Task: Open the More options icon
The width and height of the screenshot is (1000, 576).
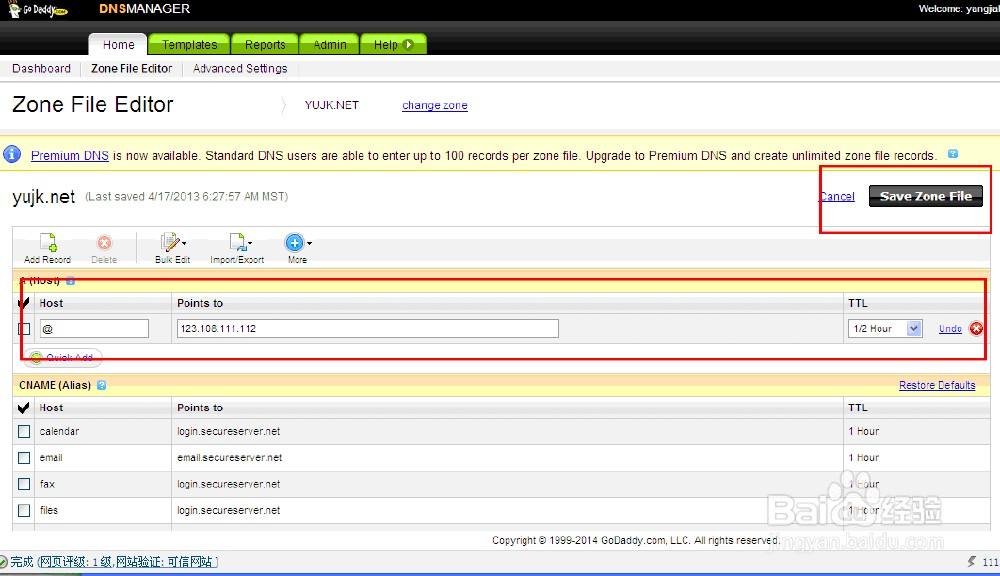Action: click(294, 242)
